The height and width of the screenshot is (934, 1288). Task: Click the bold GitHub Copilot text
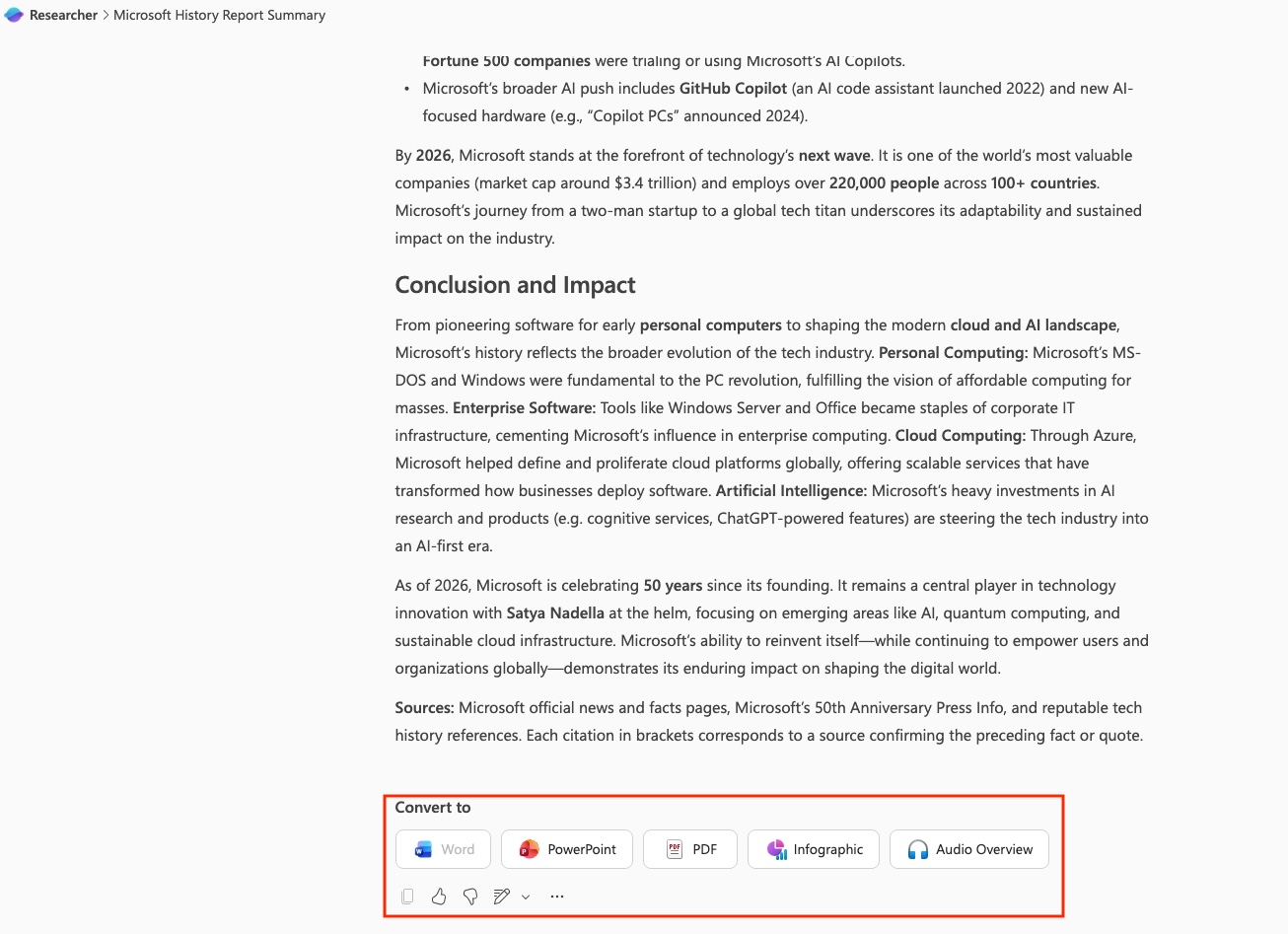point(733,88)
